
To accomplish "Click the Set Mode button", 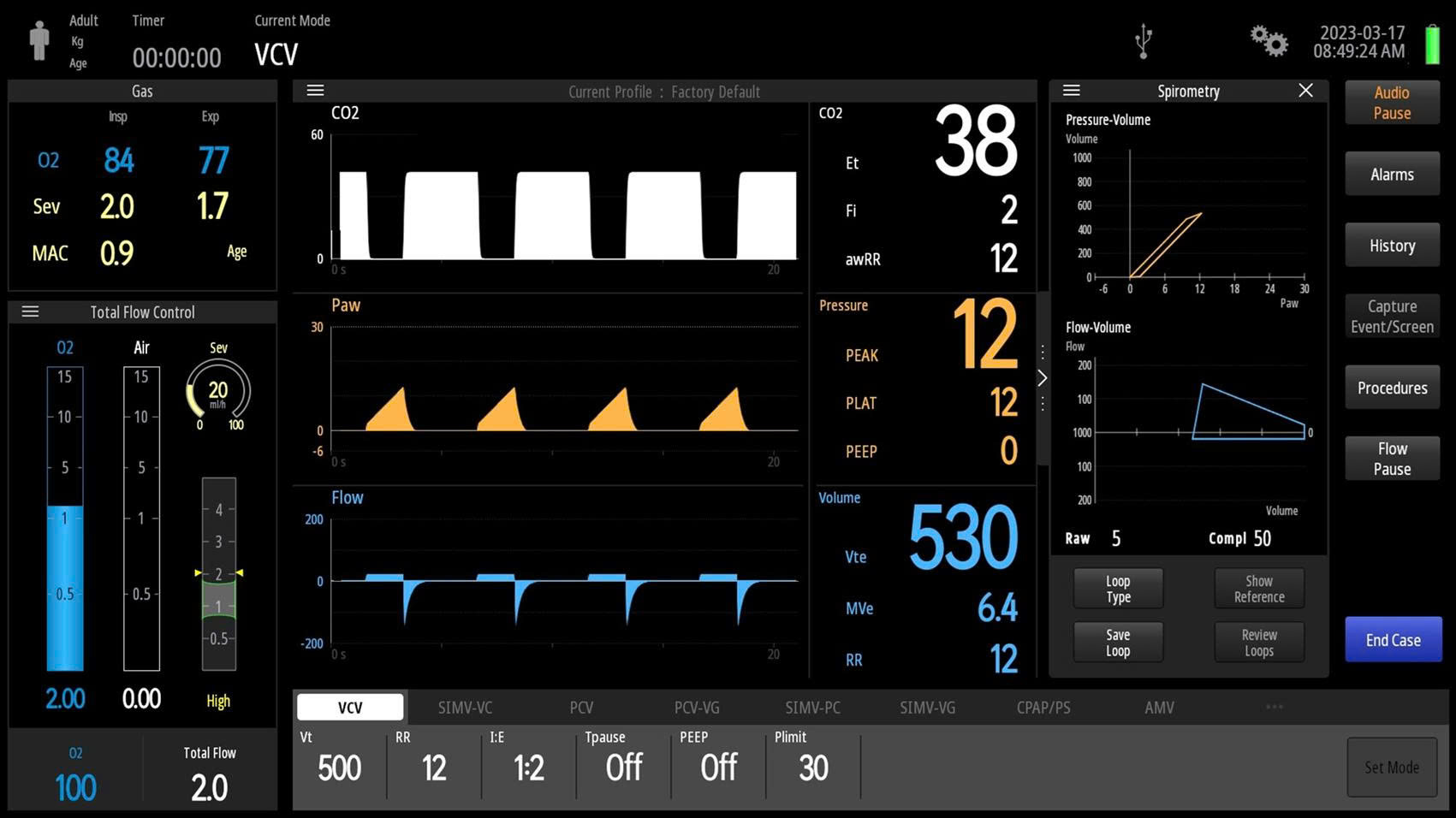I will (1392, 768).
